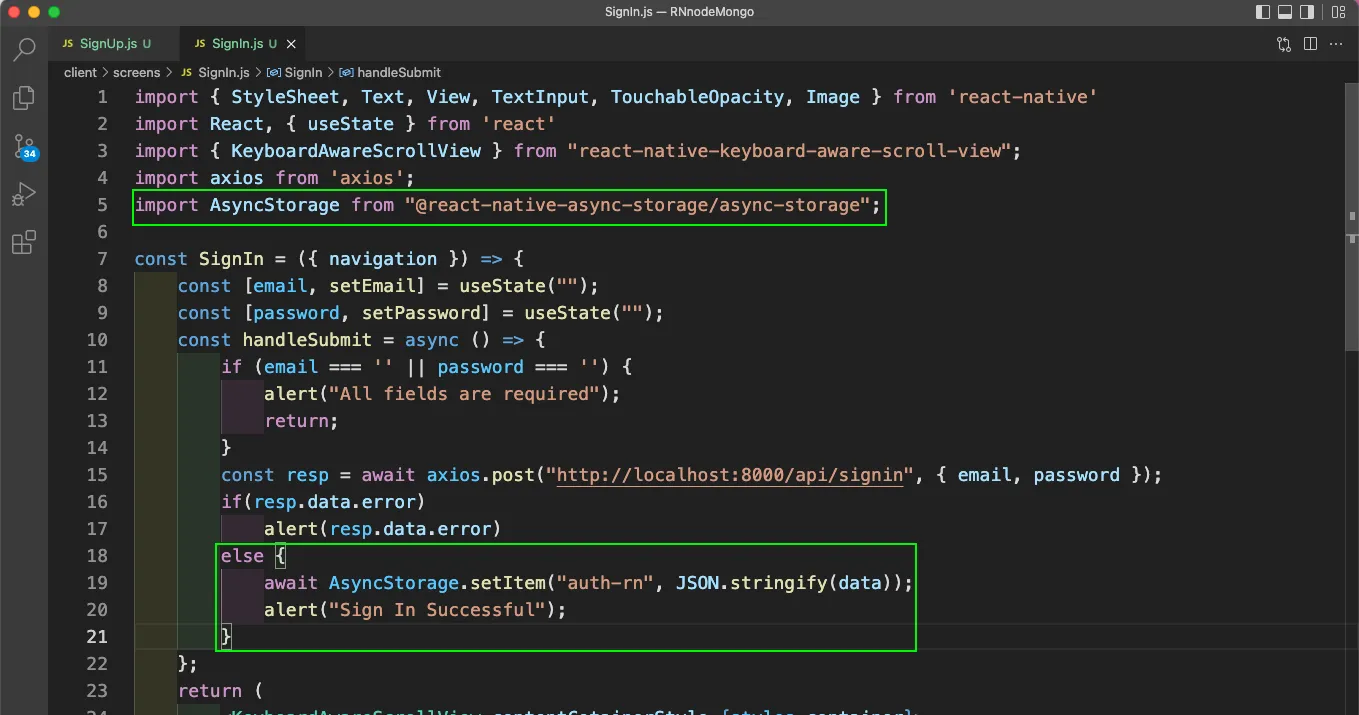This screenshot has height=715, width=1359.
Task: Click the 'react-native' string on line 1
Action: (x=1022, y=97)
